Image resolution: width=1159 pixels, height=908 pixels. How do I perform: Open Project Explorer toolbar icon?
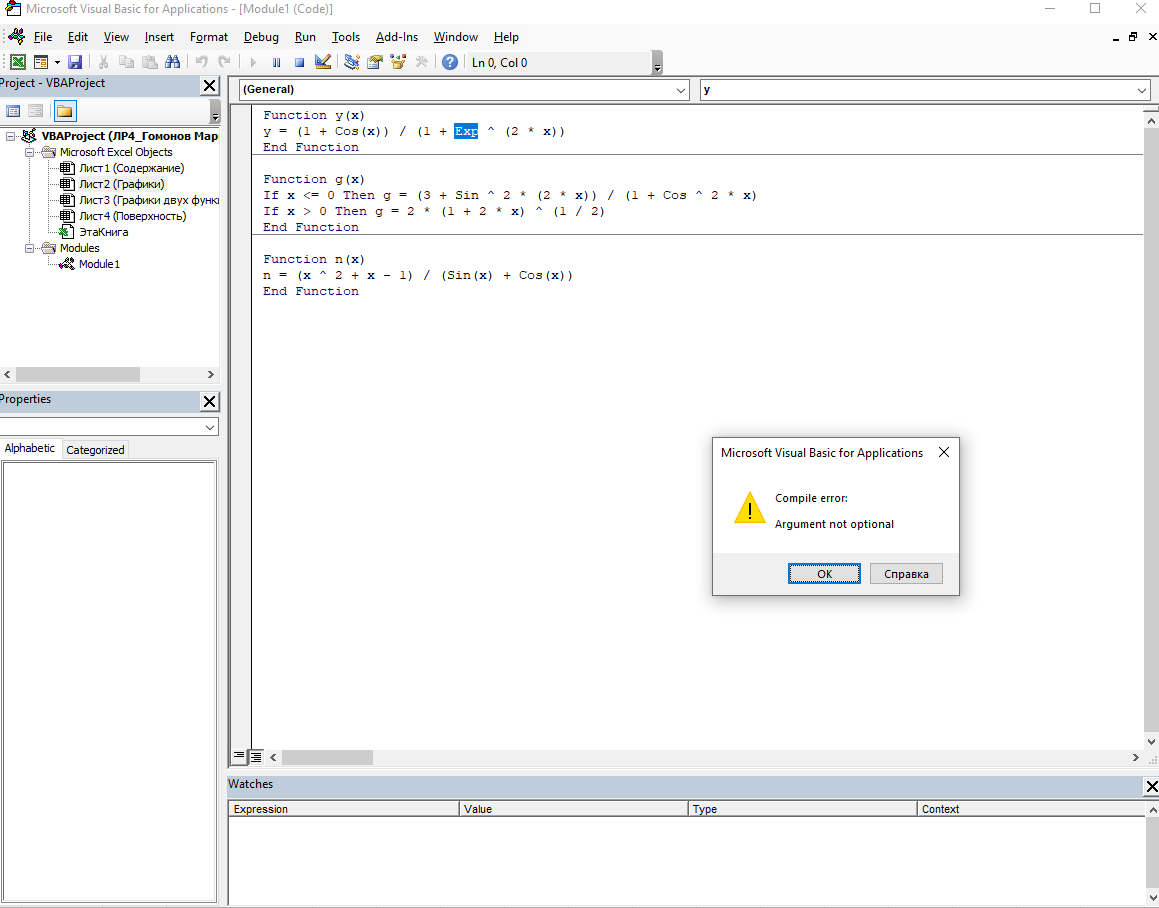point(352,63)
